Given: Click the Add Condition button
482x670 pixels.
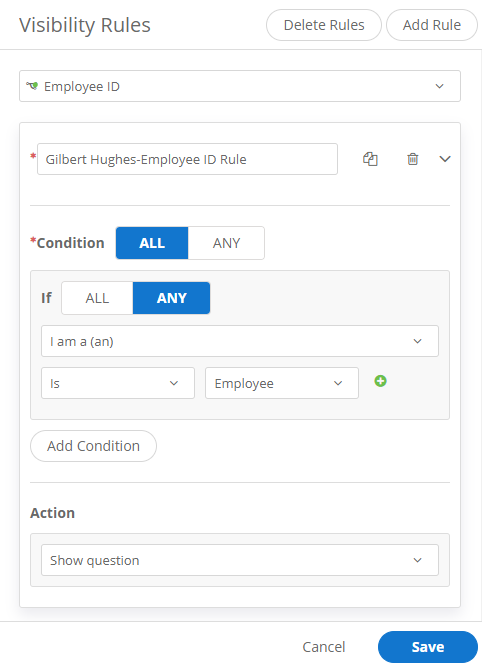Looking at the screenshot, I should pyautogui.click(x=93, y=446).
